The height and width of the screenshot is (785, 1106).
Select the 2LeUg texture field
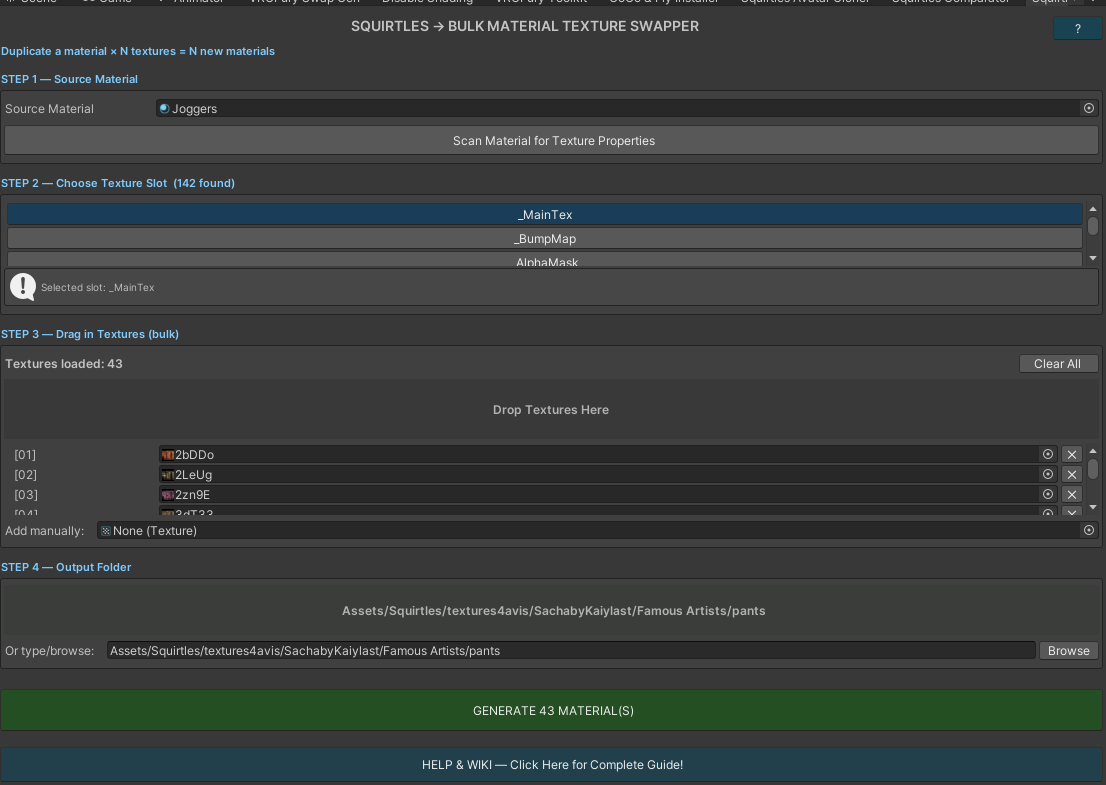tap(608, 475)
